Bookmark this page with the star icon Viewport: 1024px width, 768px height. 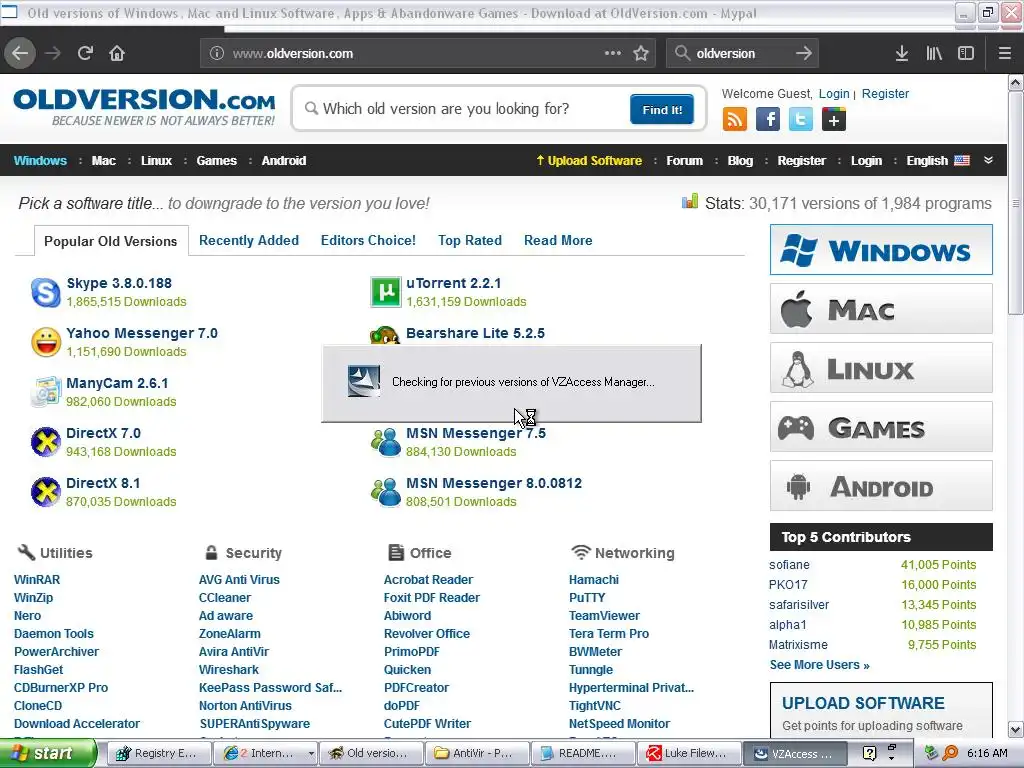pyautogui.click(x=641, y=53)
